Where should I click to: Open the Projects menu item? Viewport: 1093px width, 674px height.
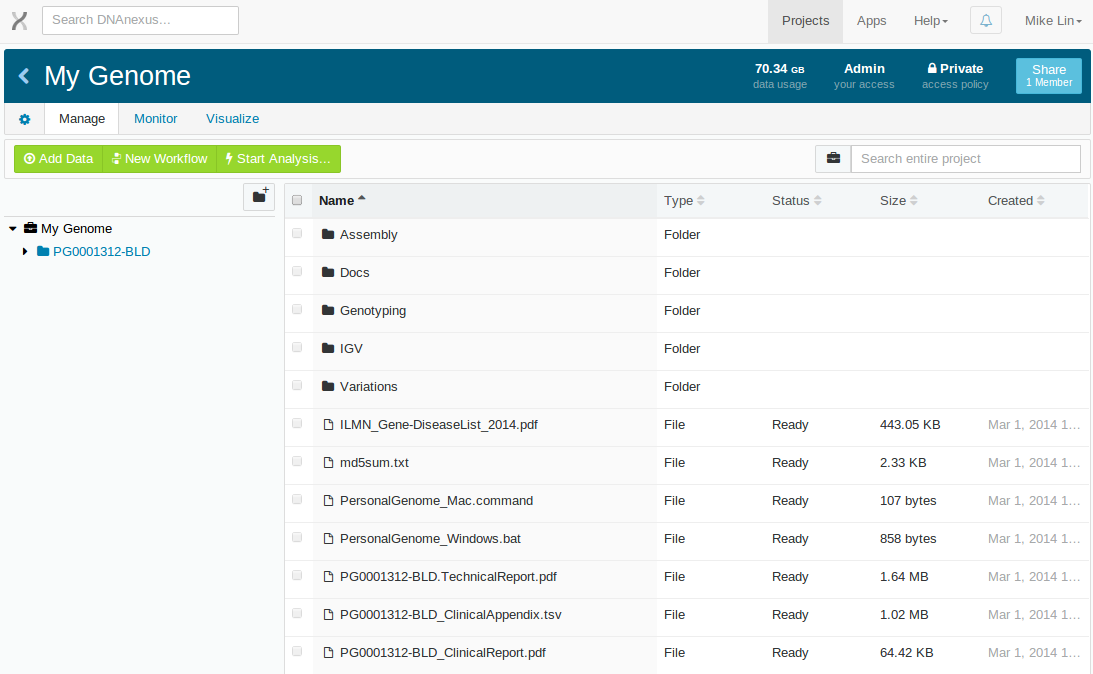(805, 21)
